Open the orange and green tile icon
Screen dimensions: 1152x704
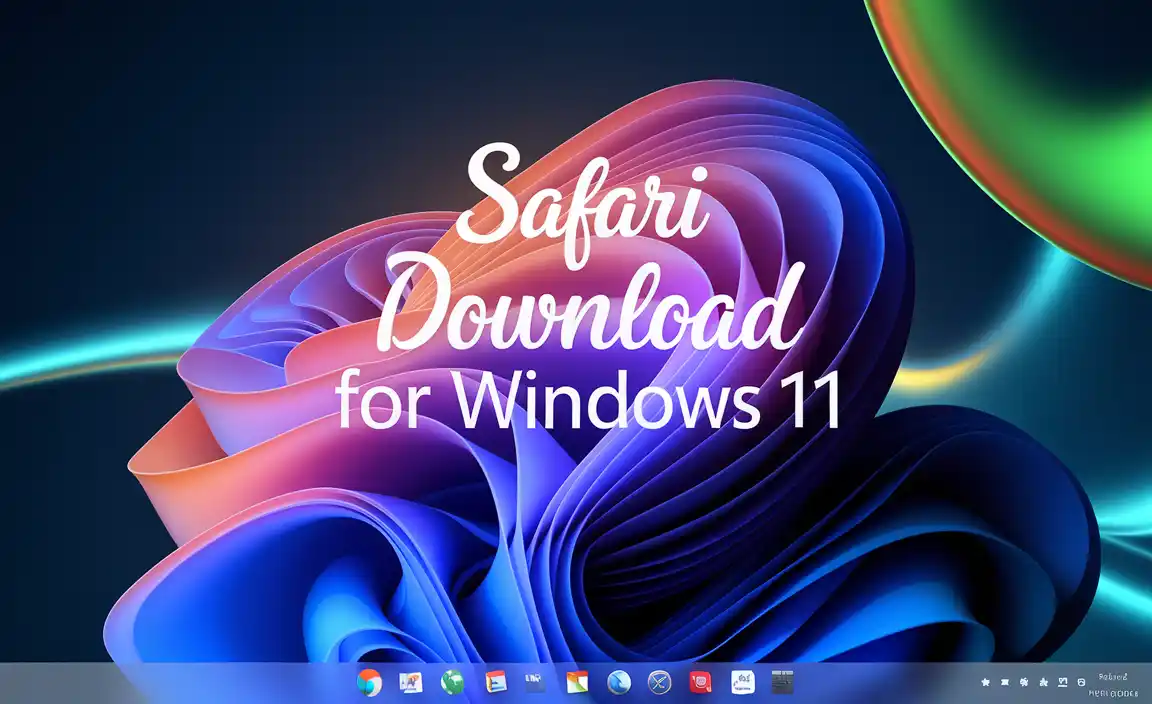pyautogui.click(x=577, y=683)
